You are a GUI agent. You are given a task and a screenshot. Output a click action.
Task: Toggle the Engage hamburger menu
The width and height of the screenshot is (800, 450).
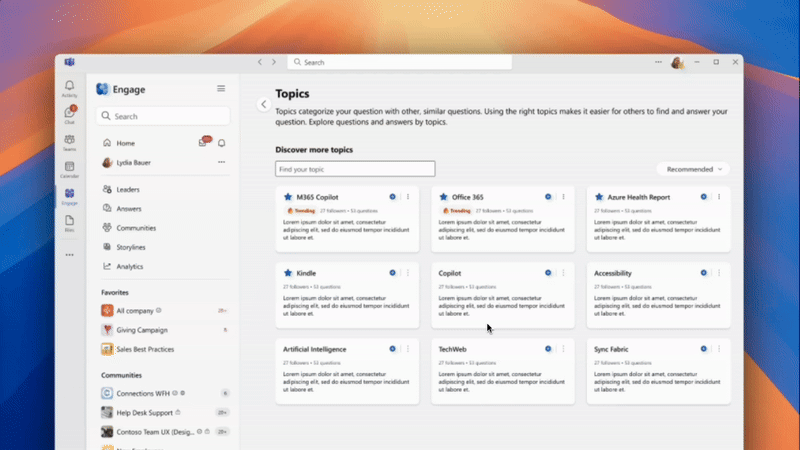pyautogui.click(x=221, y=89)
